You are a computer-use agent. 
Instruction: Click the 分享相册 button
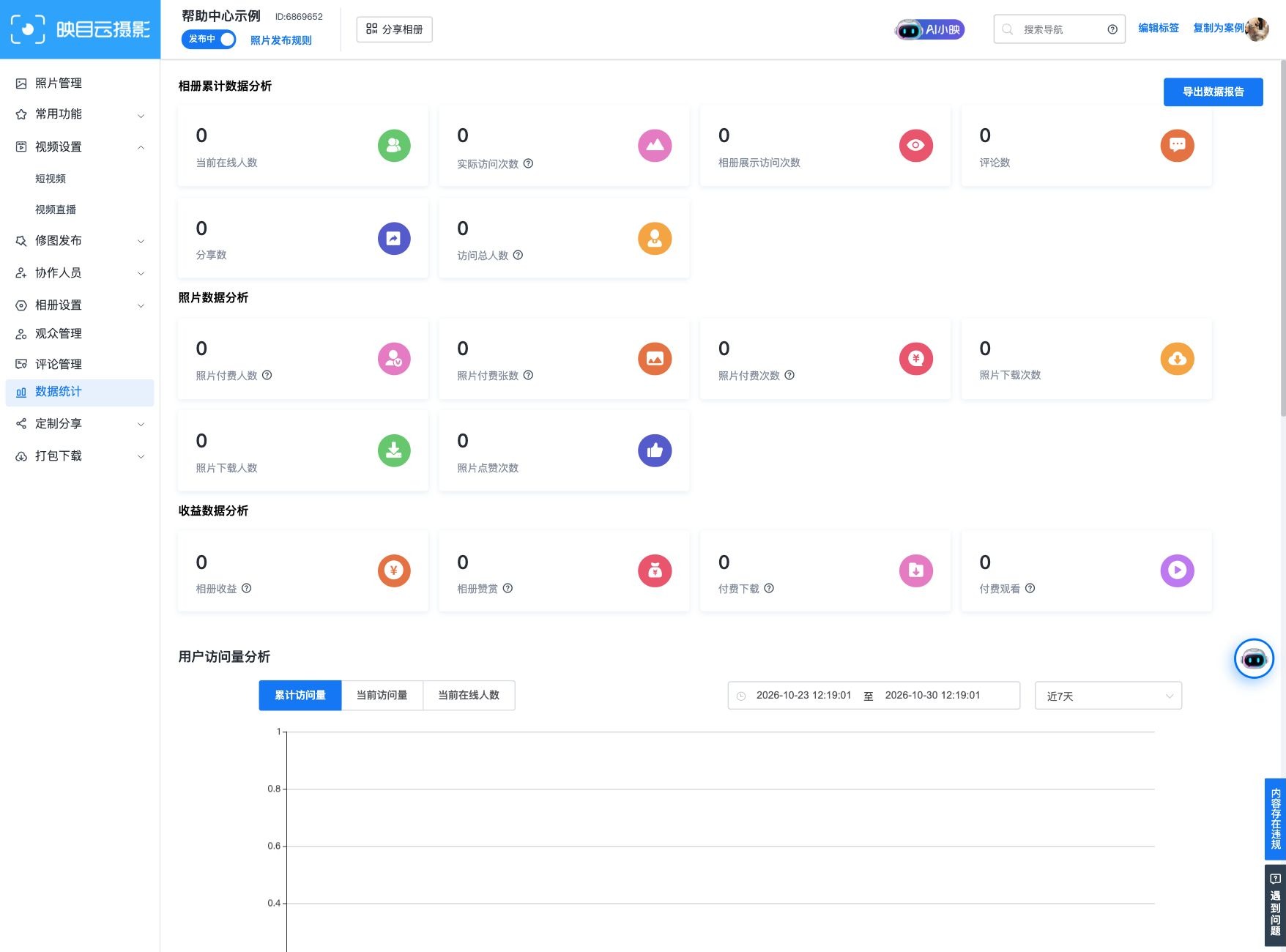click(394, 29)
